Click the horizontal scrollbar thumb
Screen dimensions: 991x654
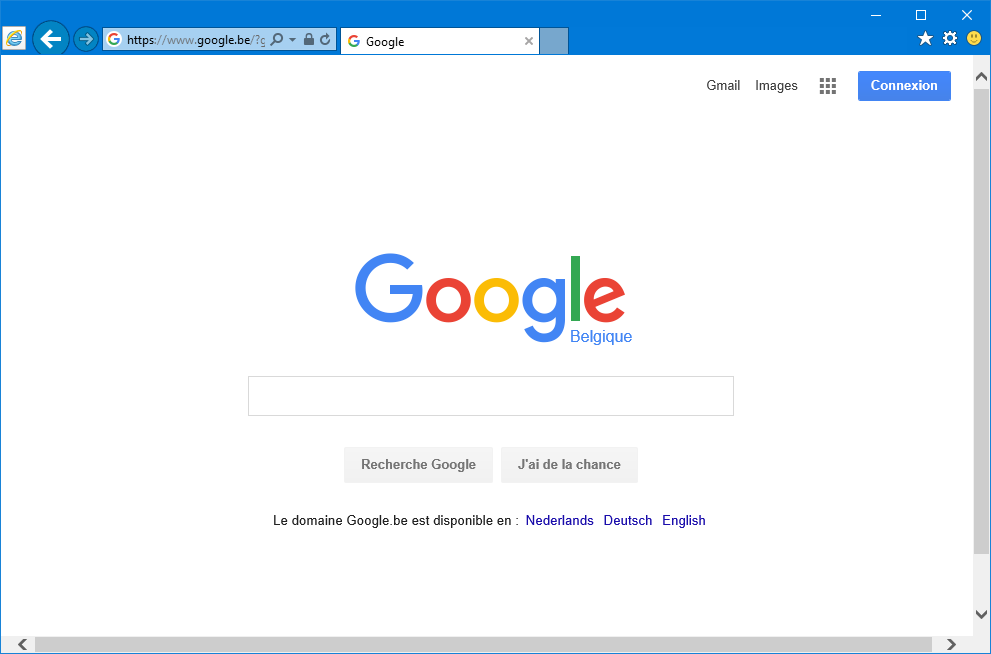(483, 645)
